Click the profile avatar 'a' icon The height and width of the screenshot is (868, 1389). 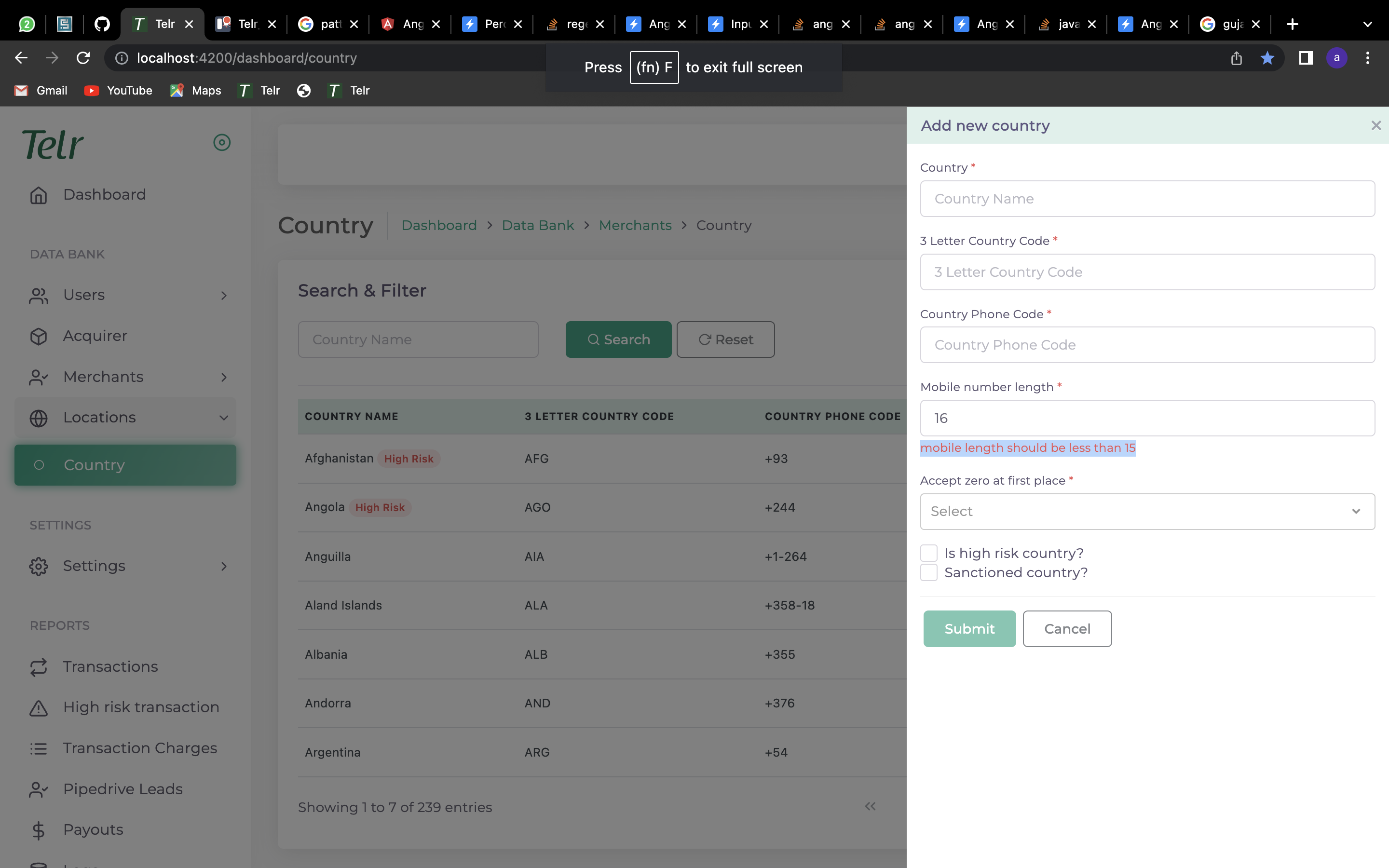(x=1337, y=58)
